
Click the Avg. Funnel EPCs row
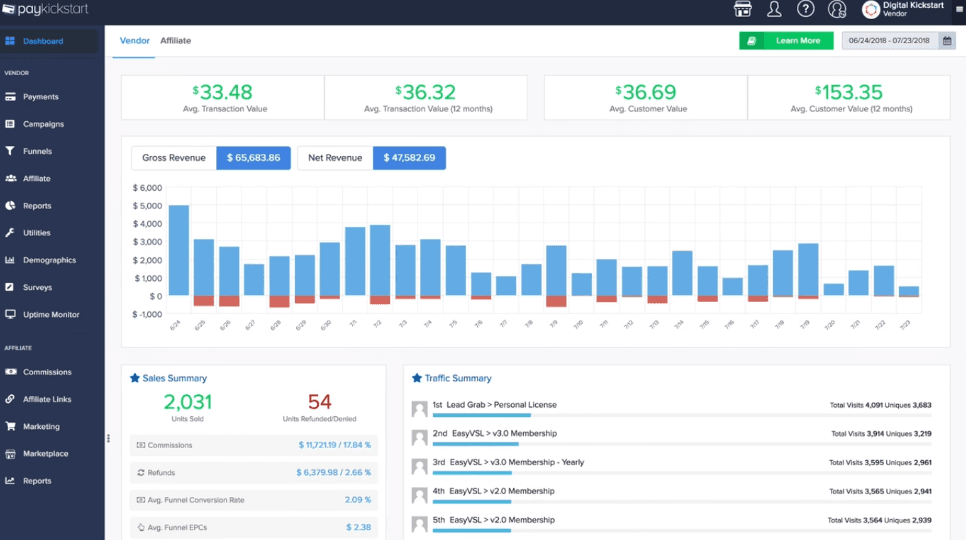point(254,527)
